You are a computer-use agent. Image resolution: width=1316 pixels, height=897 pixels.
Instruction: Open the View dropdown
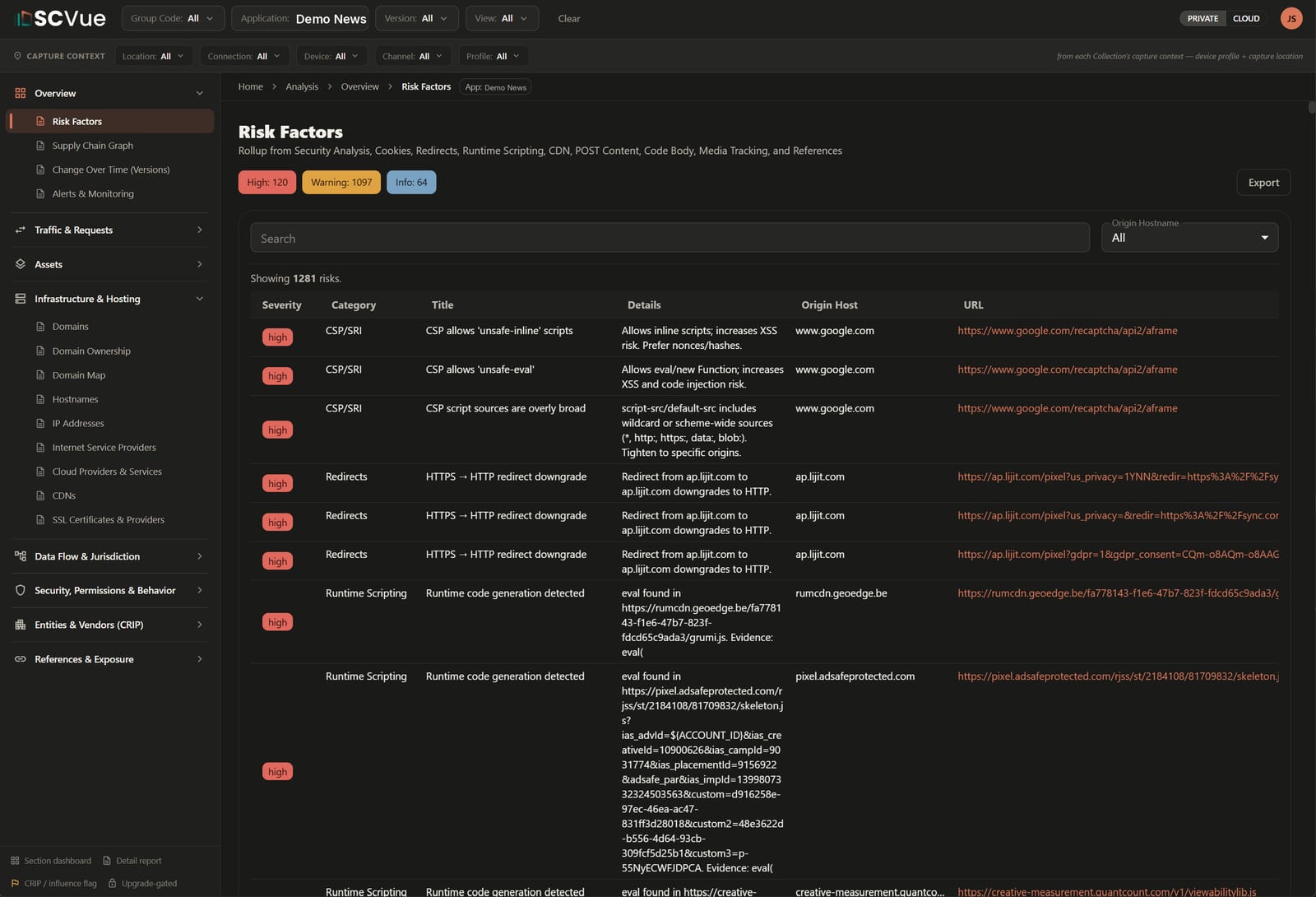pos(502,18)
